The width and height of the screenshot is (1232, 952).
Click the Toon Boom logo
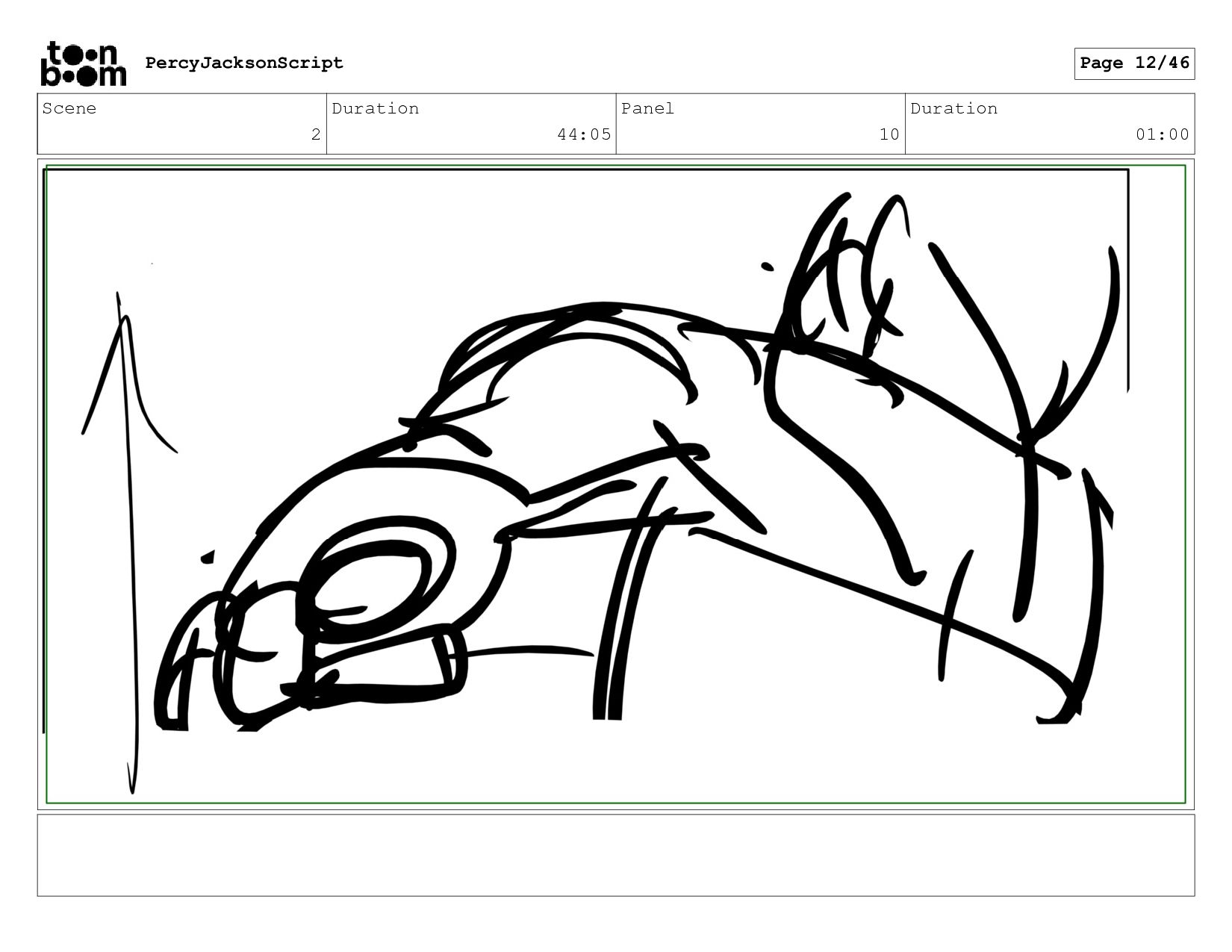pos(83,63)
